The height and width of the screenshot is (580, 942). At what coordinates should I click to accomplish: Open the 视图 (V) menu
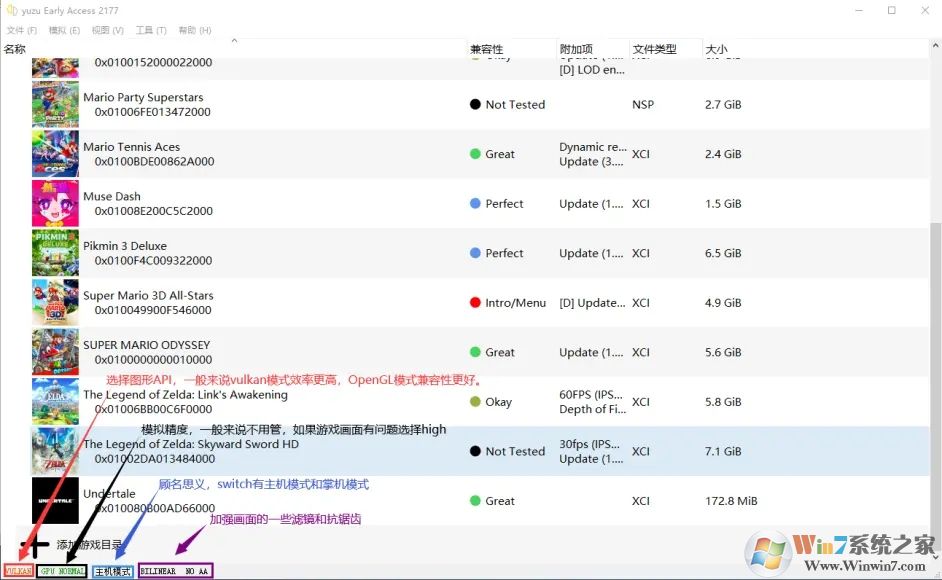click(x=108, y=30)
